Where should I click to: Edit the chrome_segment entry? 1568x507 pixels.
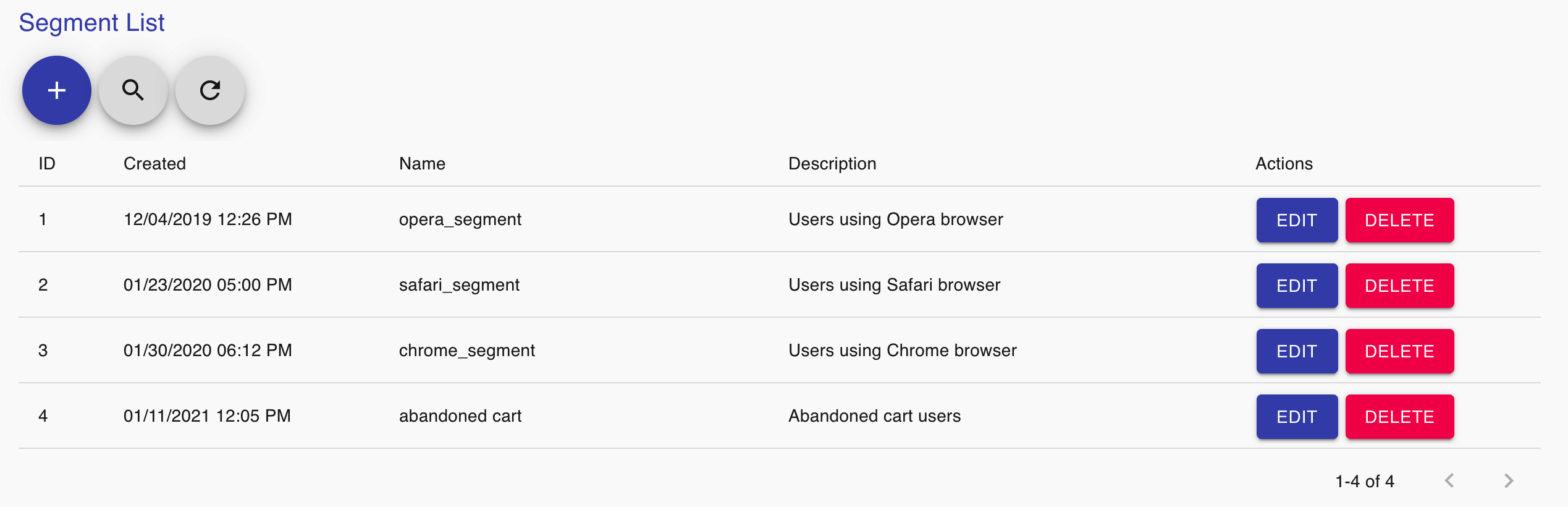[x=1297, y=351]
